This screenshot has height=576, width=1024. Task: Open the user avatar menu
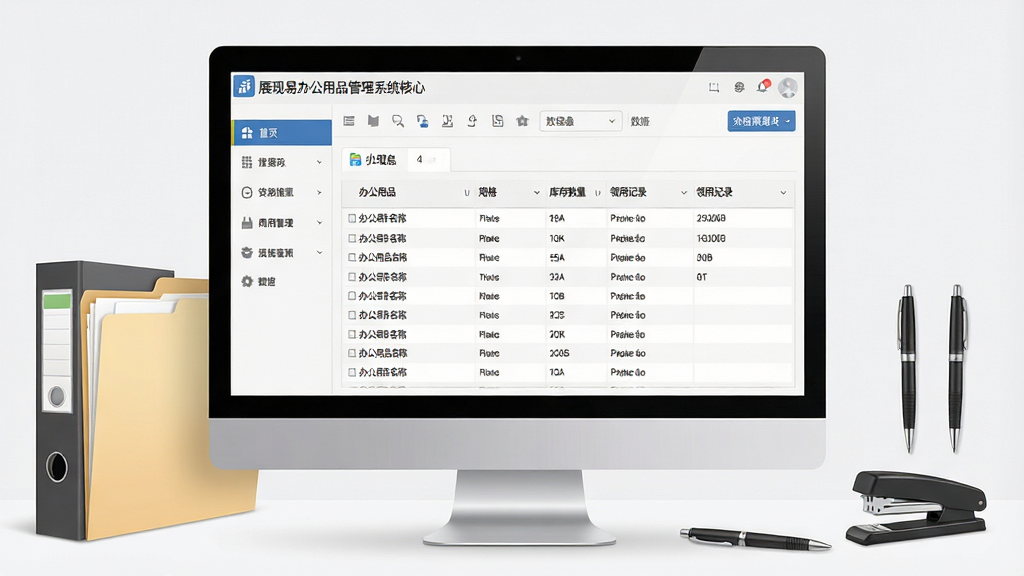pyautogui.click(x=788, y=87)
